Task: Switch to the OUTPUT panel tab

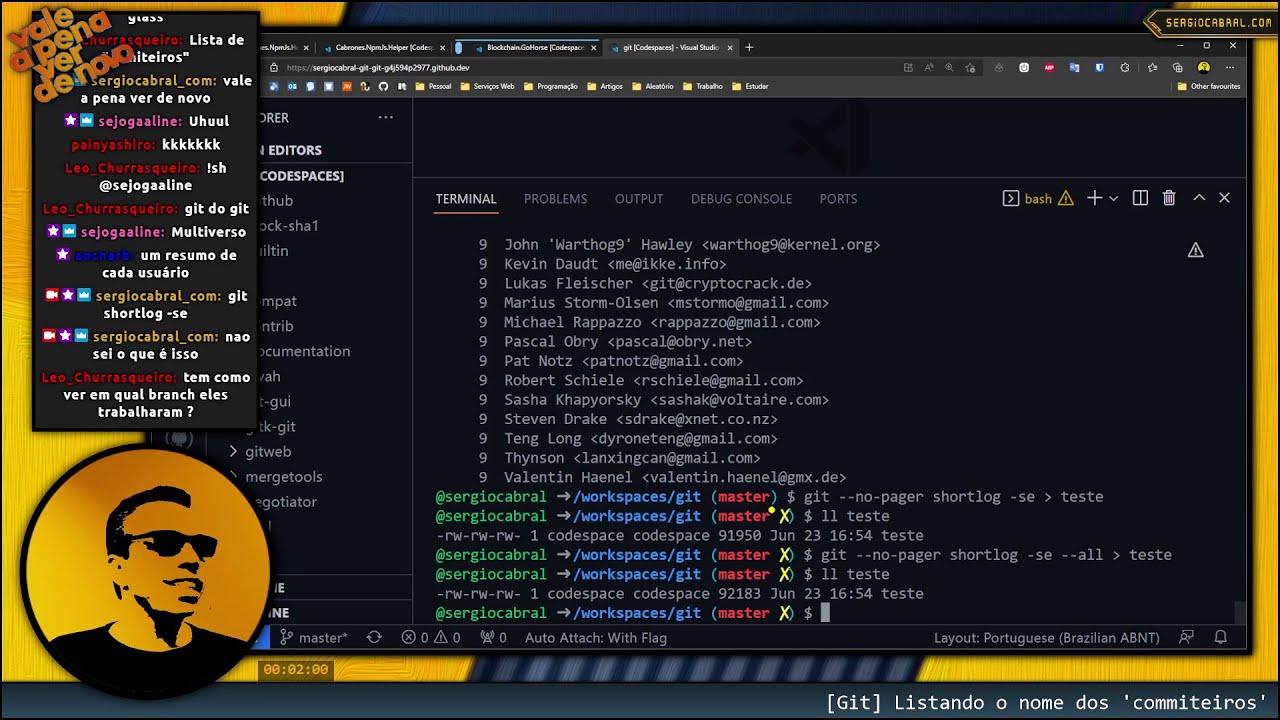Action: click(639, 199)
